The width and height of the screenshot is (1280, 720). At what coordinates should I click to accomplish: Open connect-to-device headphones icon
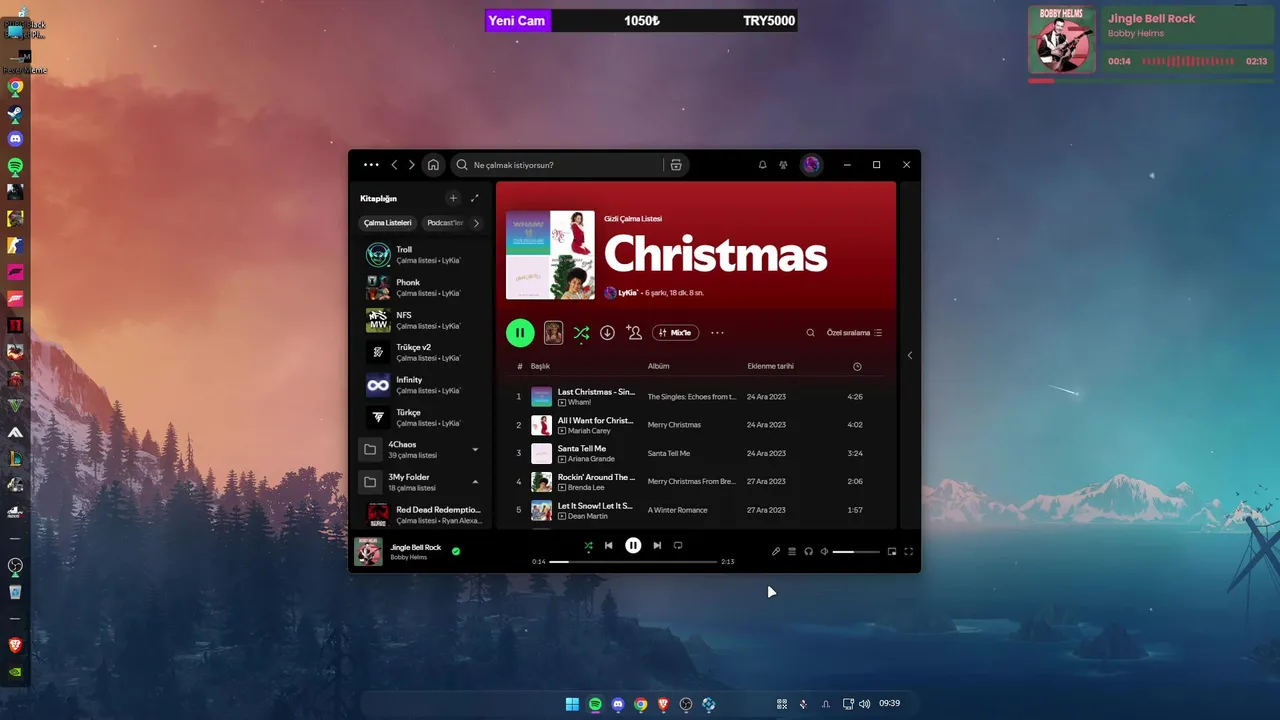808,552
